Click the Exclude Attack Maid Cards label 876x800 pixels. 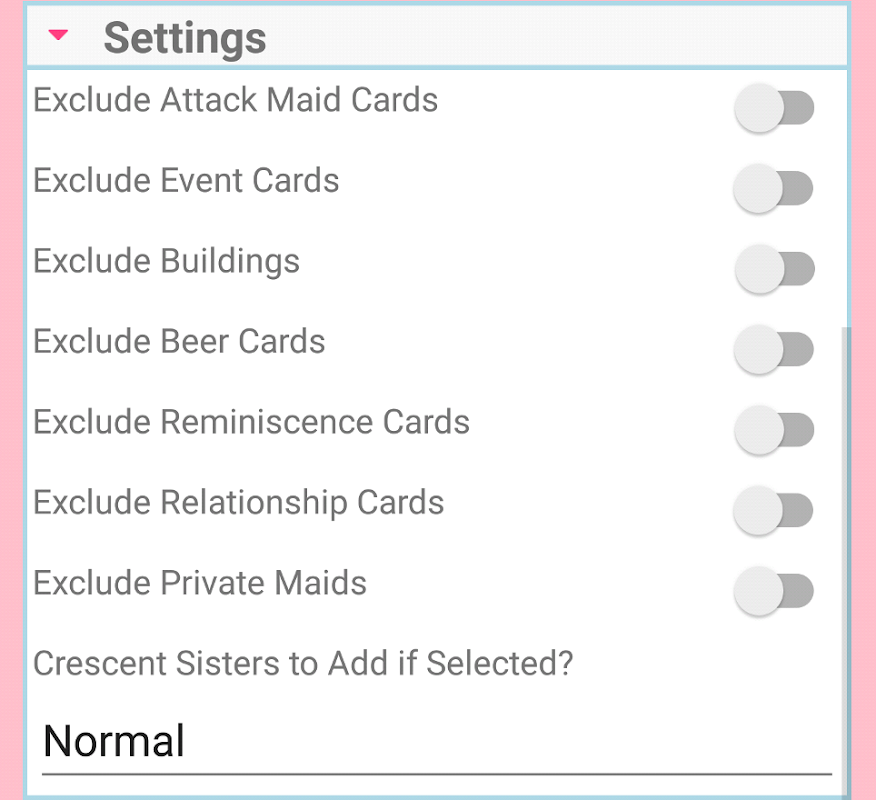click(x=236, y=100)
